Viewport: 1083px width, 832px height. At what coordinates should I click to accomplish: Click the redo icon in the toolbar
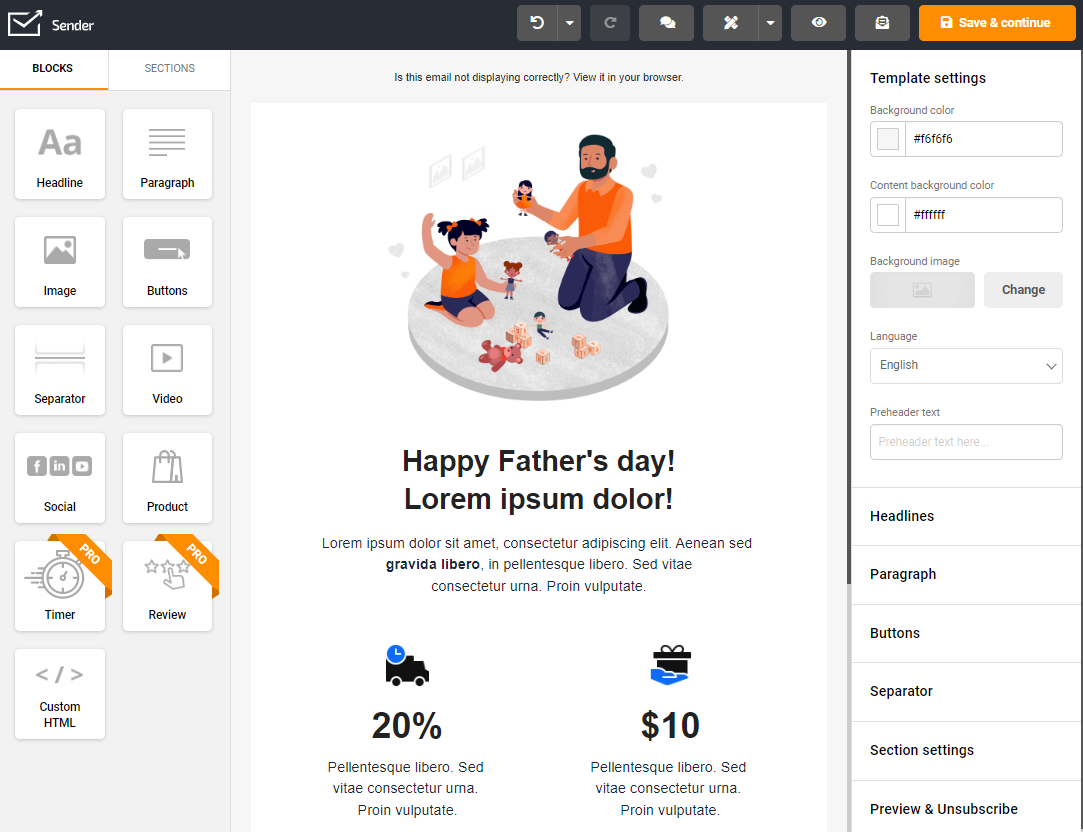click(609, 22)
